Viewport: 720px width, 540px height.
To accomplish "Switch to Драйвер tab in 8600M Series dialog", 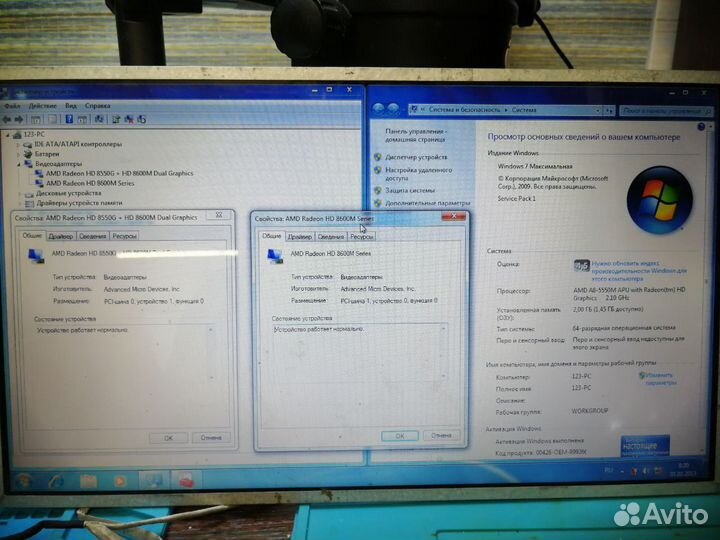I will (x=299, y=237).
